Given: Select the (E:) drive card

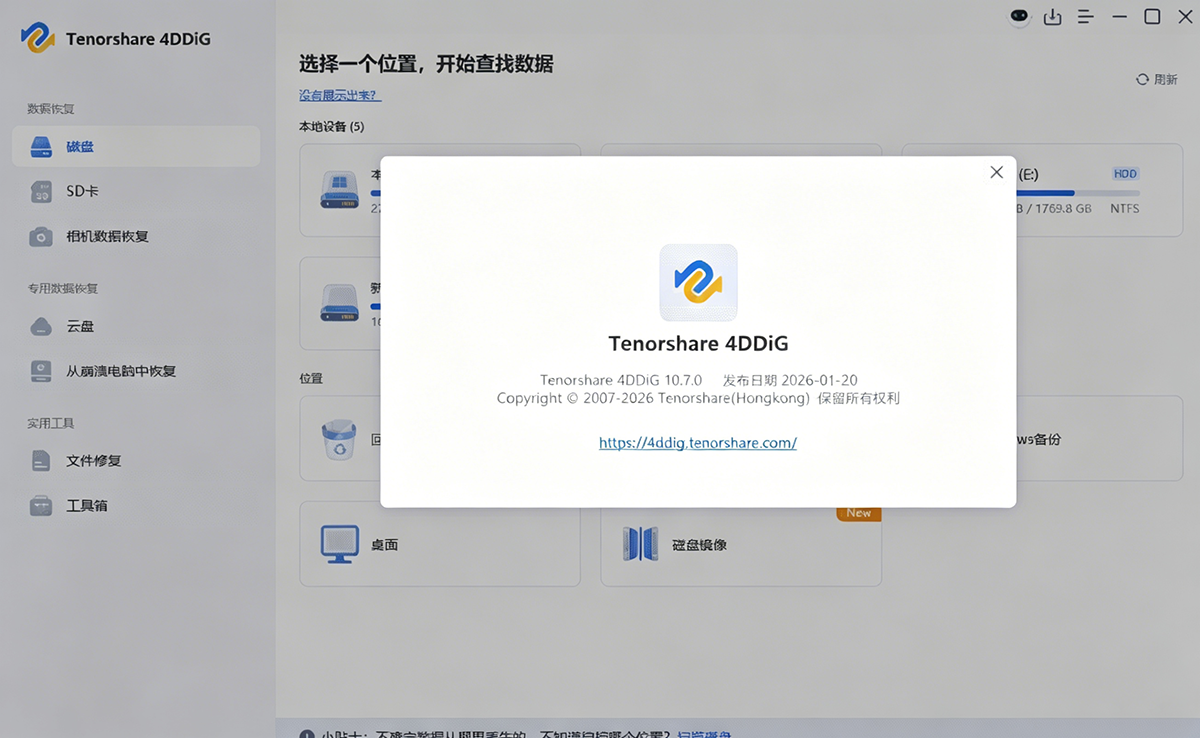Looking at the screenshot, I should click(1100, 190).
